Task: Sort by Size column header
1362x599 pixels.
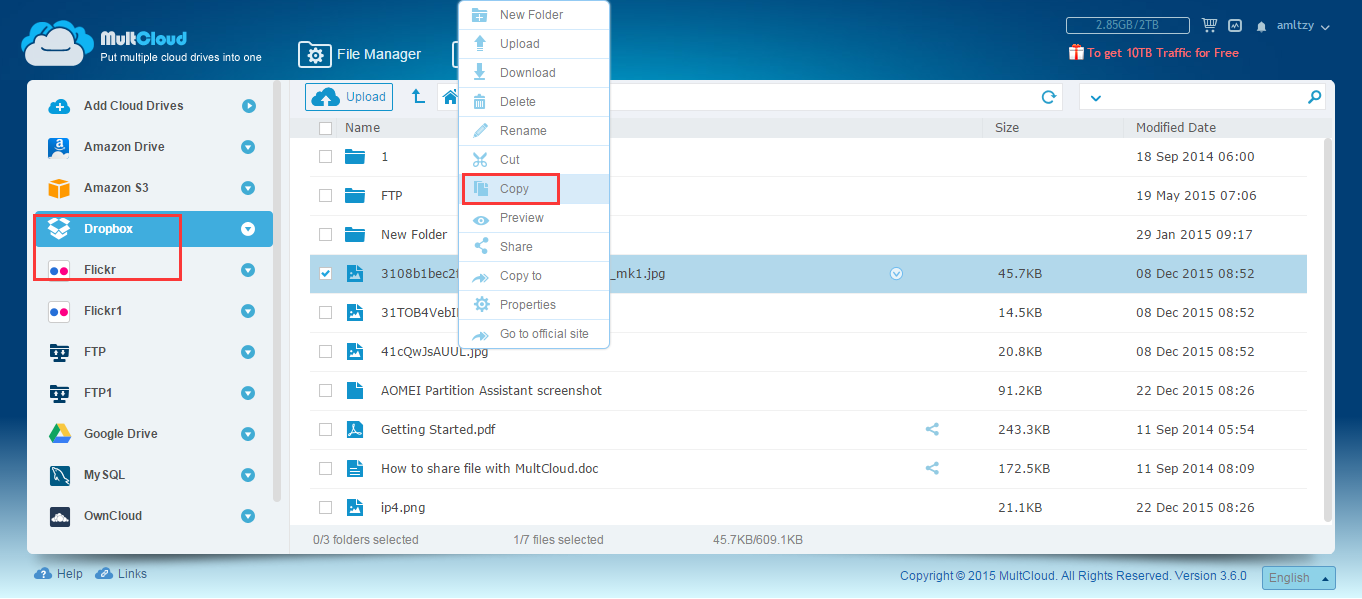Action: pos(1007,128)
